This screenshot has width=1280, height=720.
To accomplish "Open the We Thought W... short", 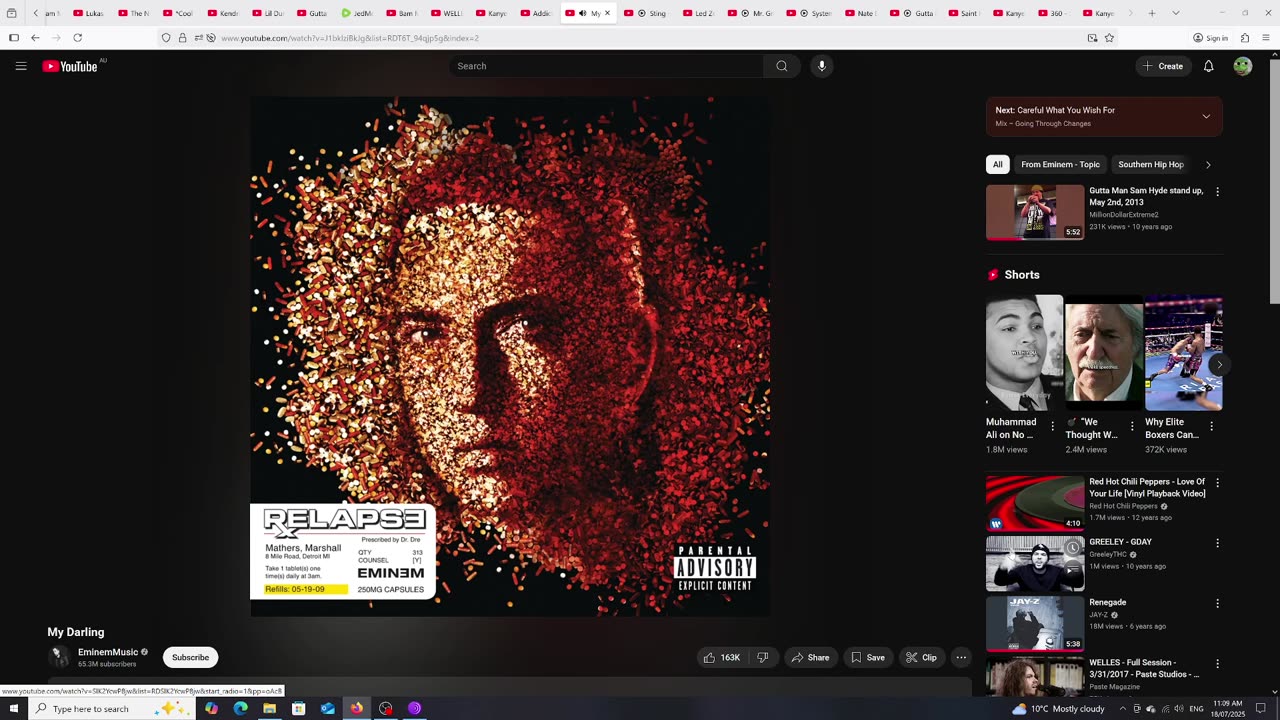I will [1103, 353].
